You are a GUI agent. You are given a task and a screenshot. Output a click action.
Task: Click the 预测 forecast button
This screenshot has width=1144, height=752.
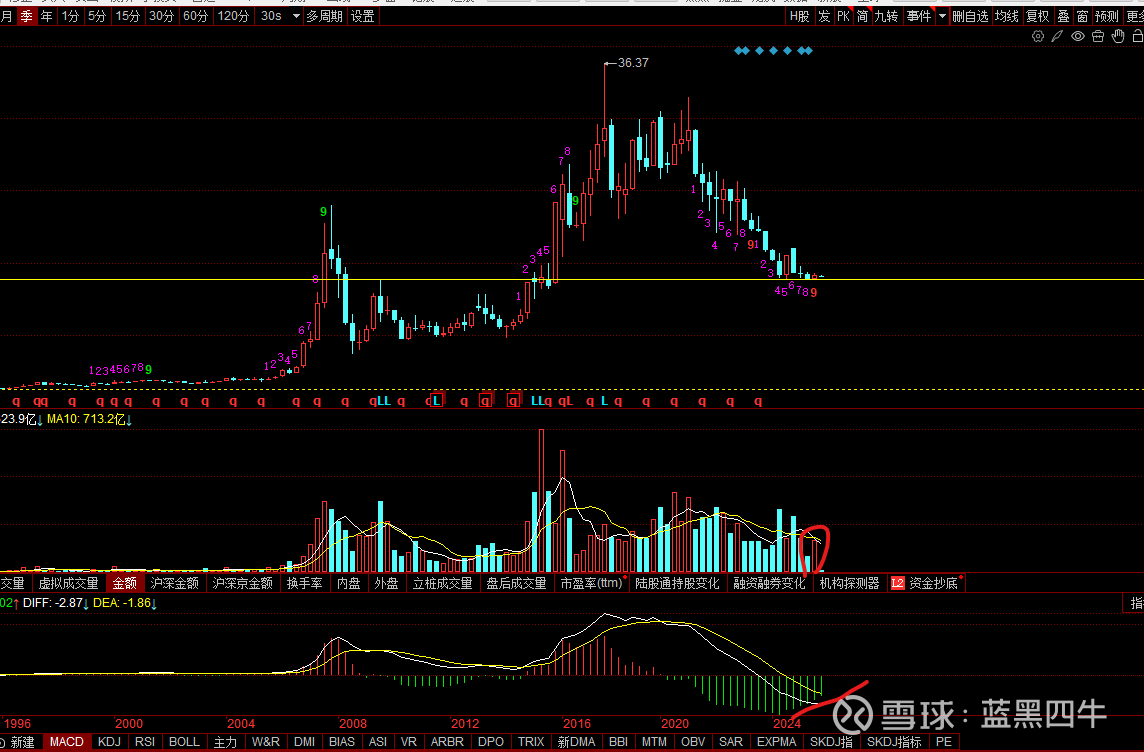pyautogui.click(x=1107, y=16)
